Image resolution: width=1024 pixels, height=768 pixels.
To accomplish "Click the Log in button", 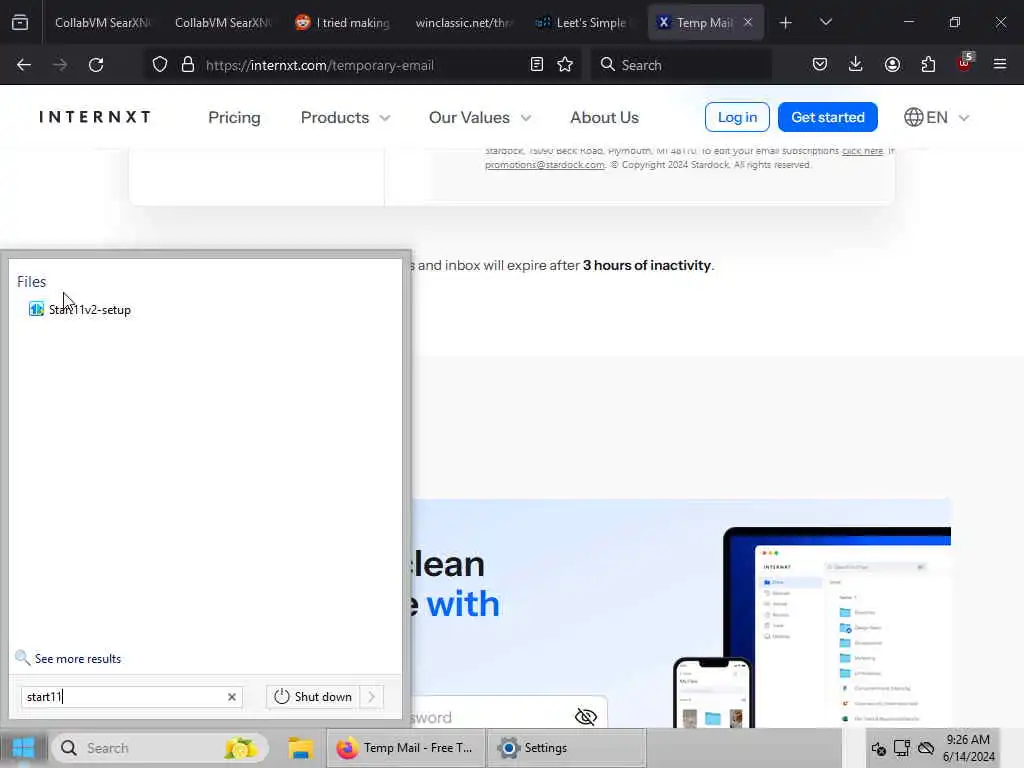I will point(737,117).
